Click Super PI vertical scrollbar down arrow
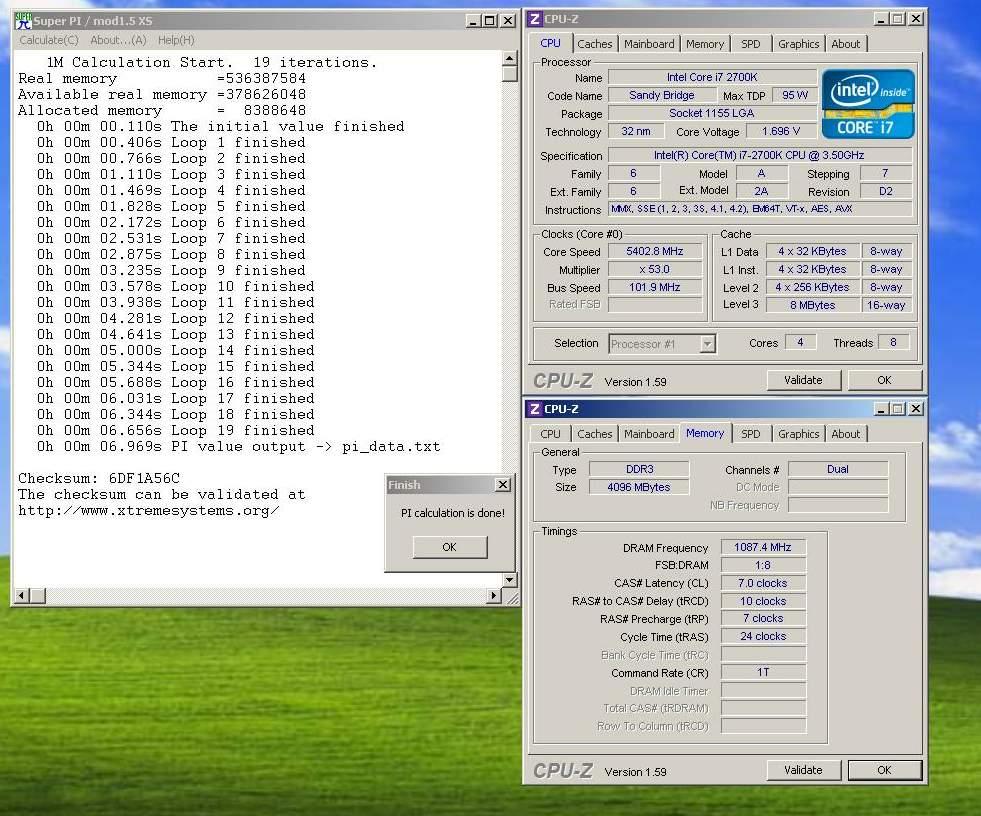The height and width of the screenshot is (816, 981). point(509,580)
